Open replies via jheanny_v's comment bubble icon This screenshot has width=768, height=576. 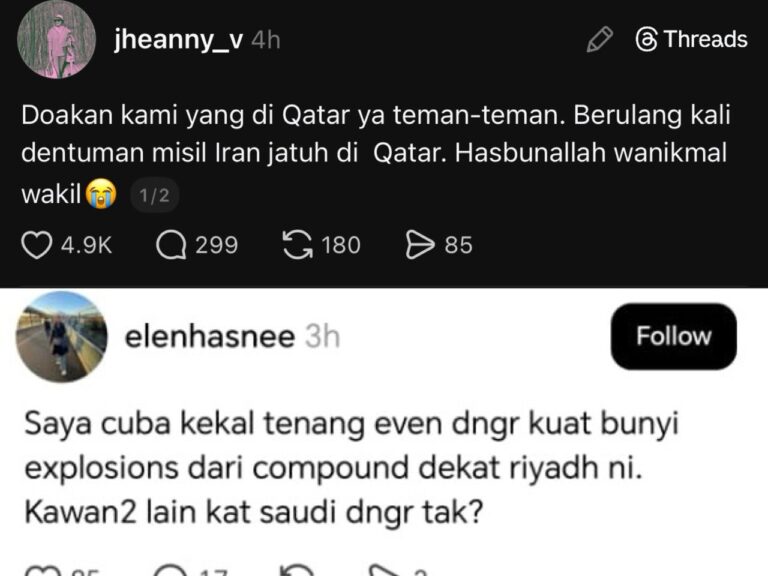pos(171,245)
